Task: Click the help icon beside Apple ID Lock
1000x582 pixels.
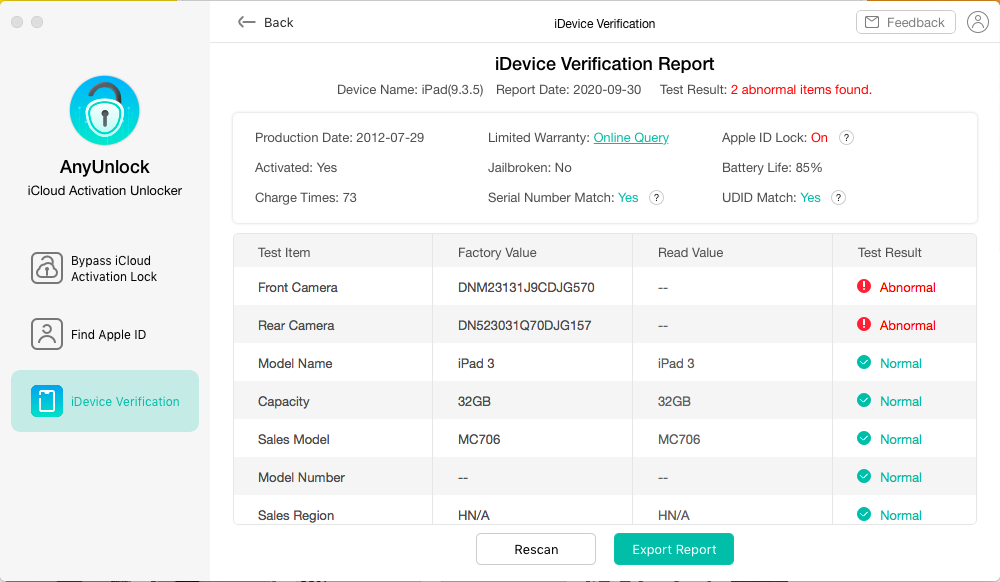Action: (x=846, y=138)
